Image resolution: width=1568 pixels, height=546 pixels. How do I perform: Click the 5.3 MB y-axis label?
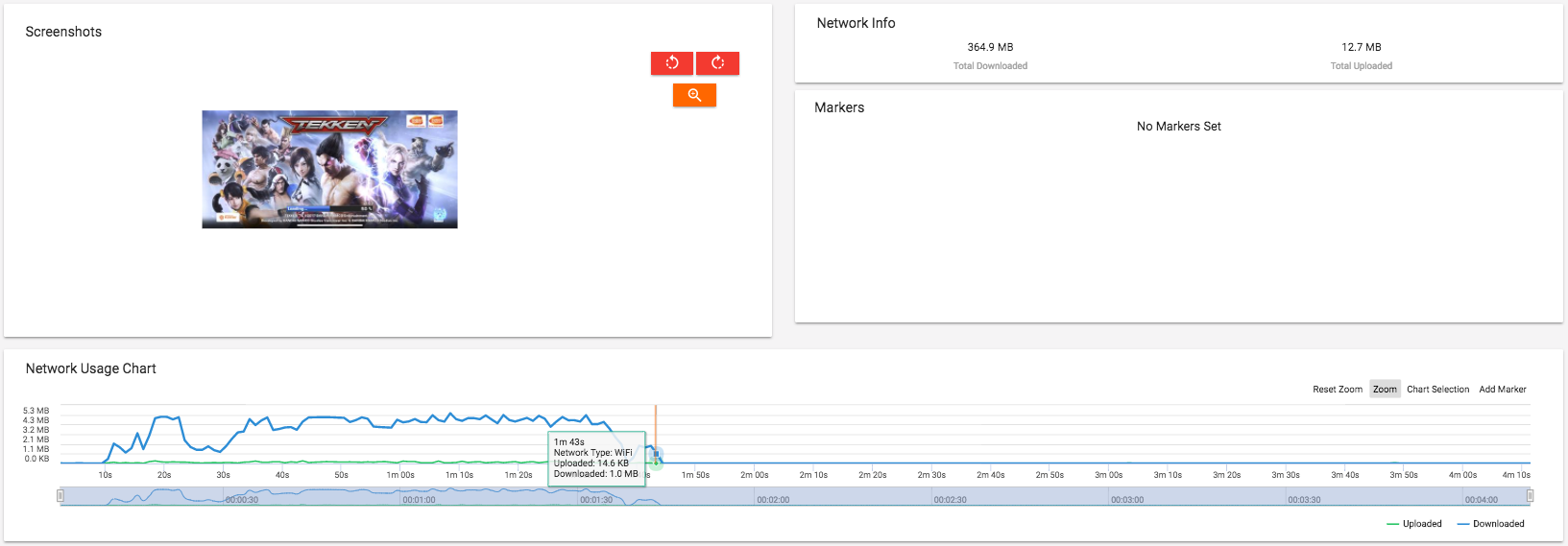coord(36,411)
